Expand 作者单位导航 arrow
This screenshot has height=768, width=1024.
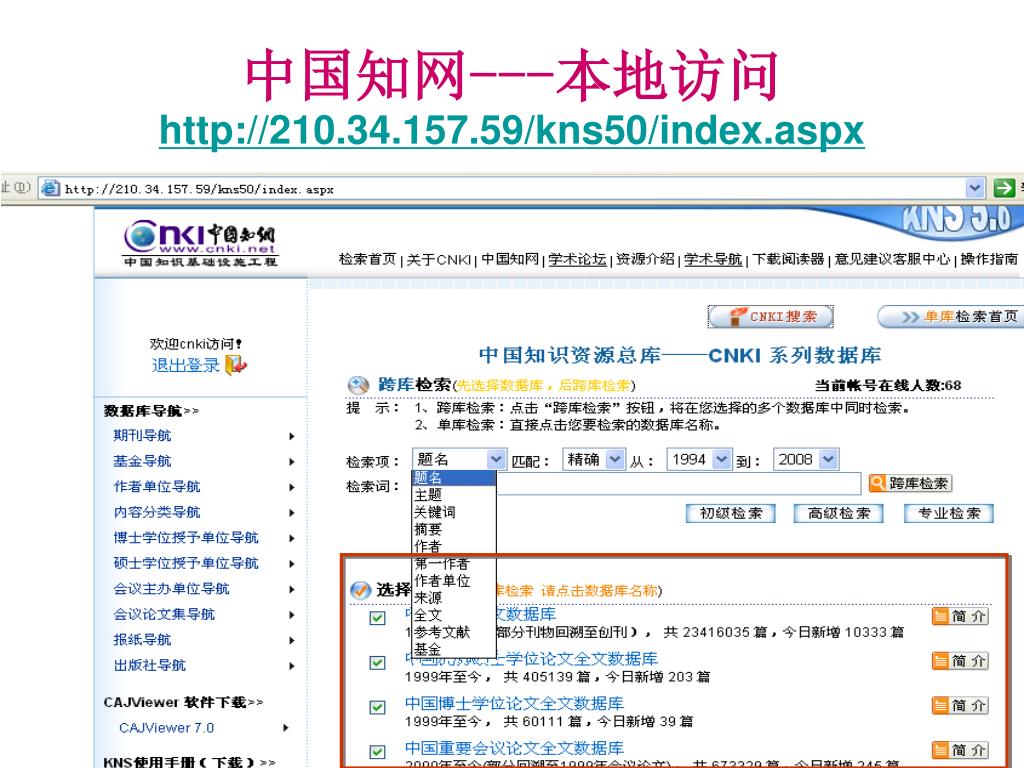(x=292, y=487)
